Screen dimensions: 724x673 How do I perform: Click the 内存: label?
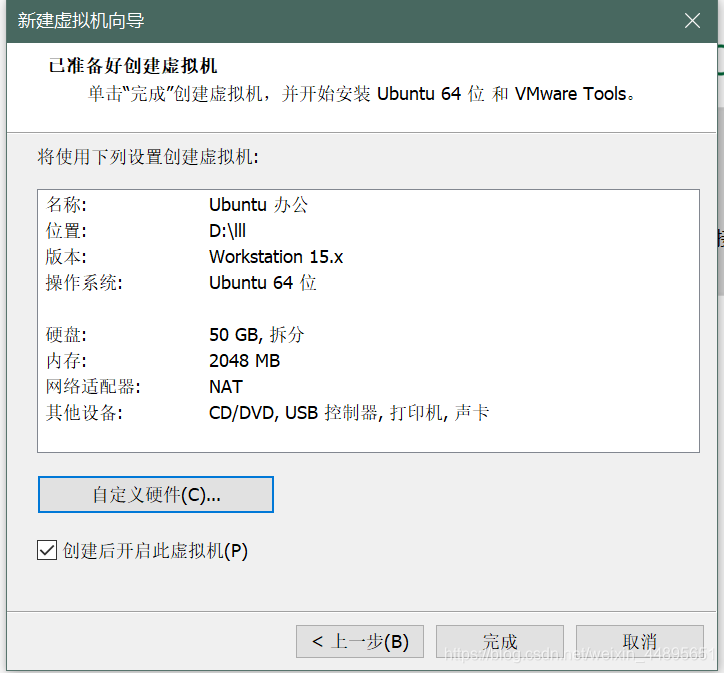(x=66, y=361)
